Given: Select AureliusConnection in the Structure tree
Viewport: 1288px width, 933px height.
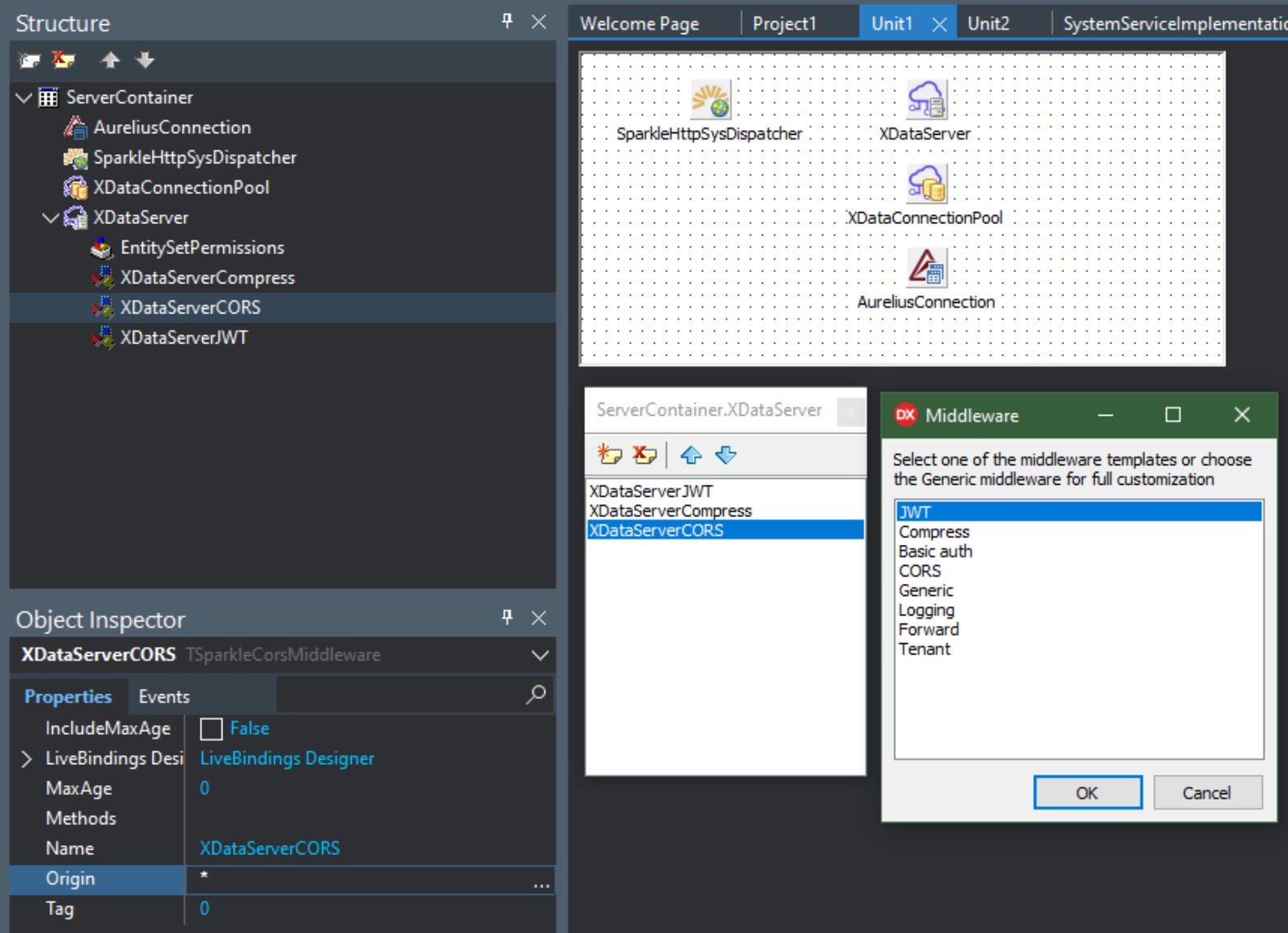Looking at the screenshot, I should pos(172,127).
